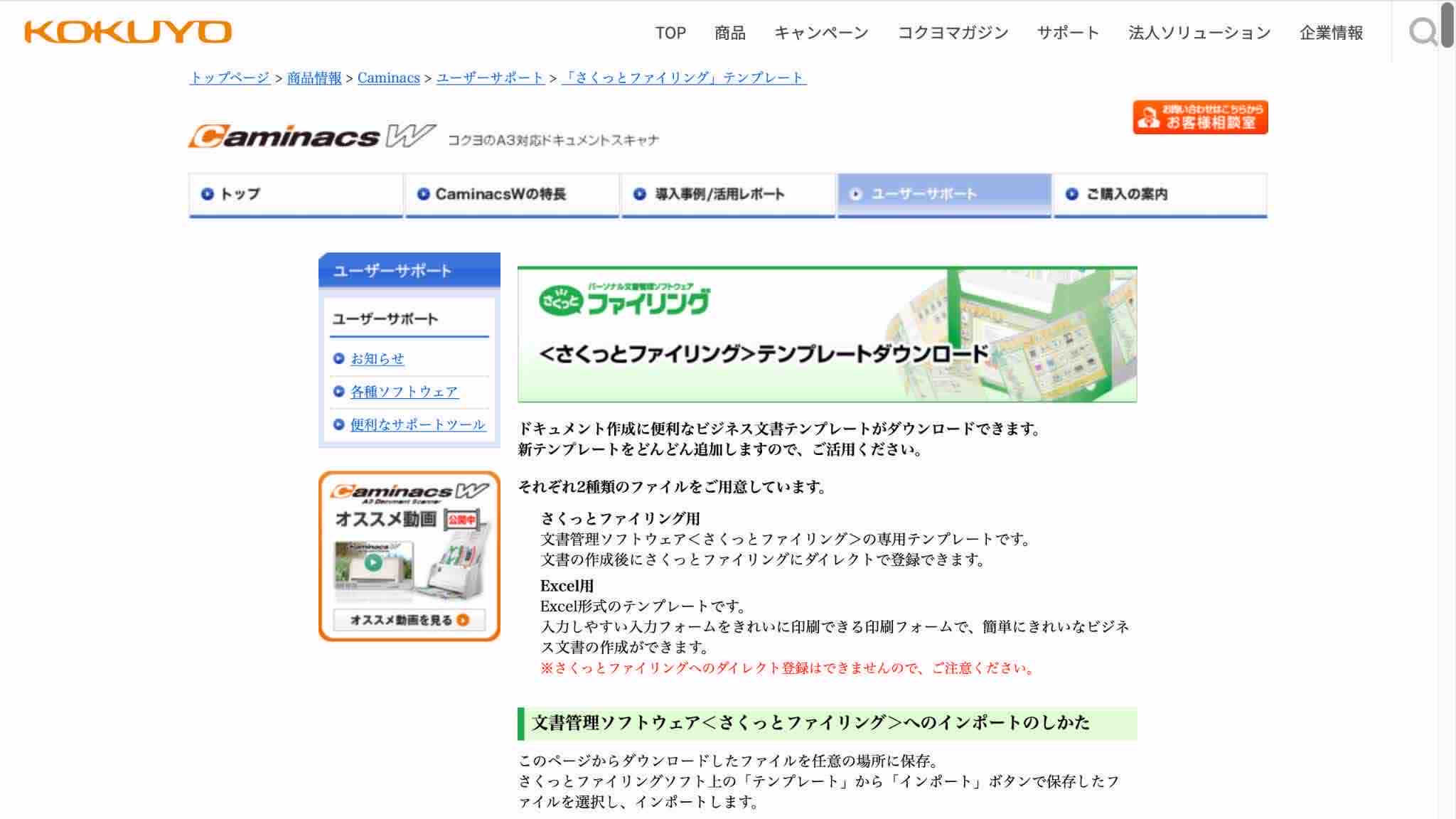Switch to the ユーザーサポート tab
Image resolution: width=1456 pixels, height=819 pixels.
point(944,195)
